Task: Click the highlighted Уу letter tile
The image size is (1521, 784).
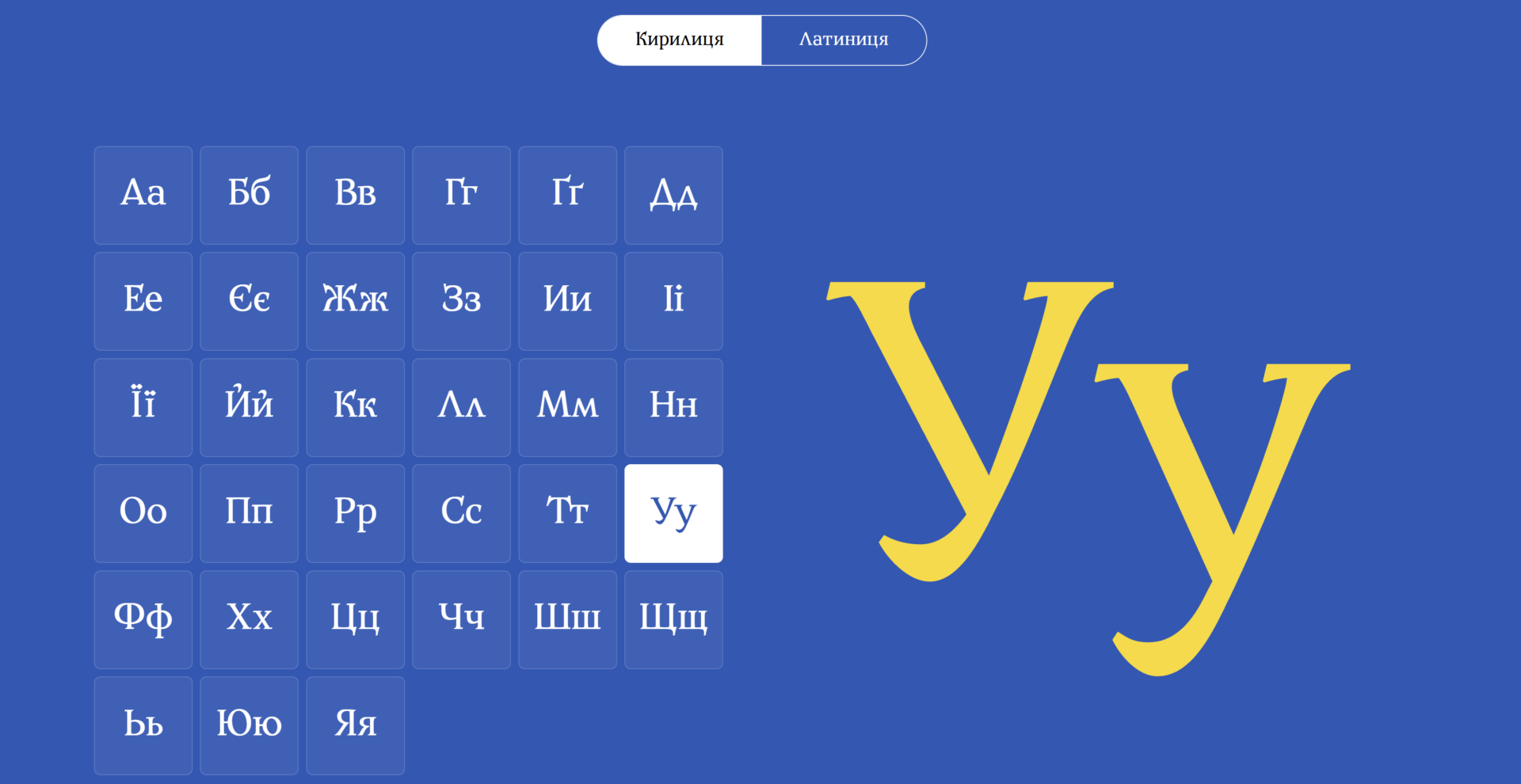Action: 674,513
